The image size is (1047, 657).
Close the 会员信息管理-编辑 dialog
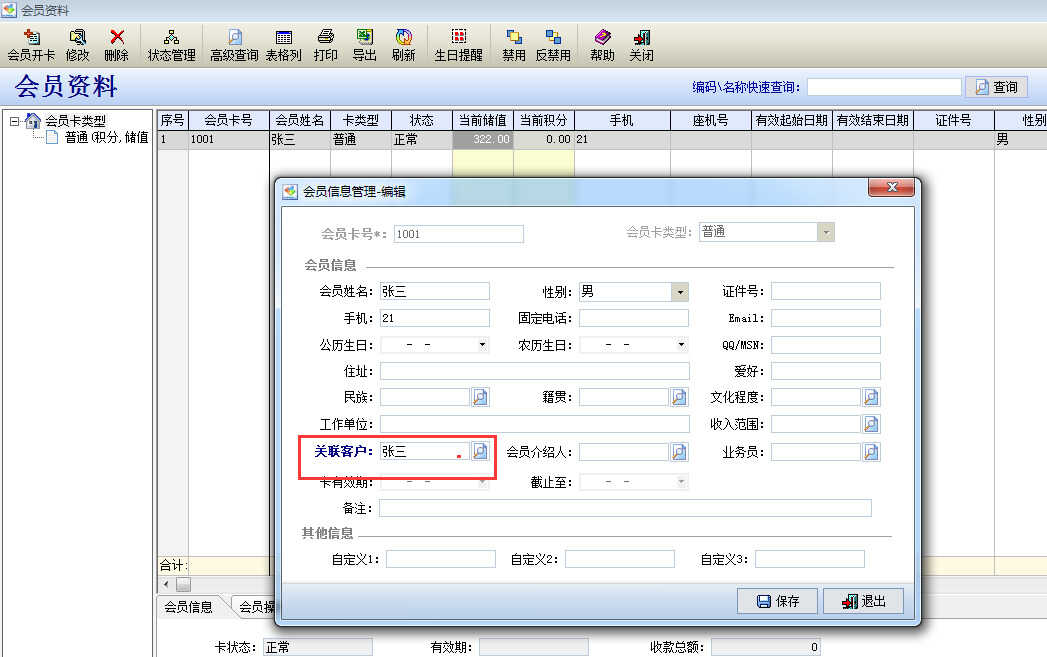tap(891, 188)
